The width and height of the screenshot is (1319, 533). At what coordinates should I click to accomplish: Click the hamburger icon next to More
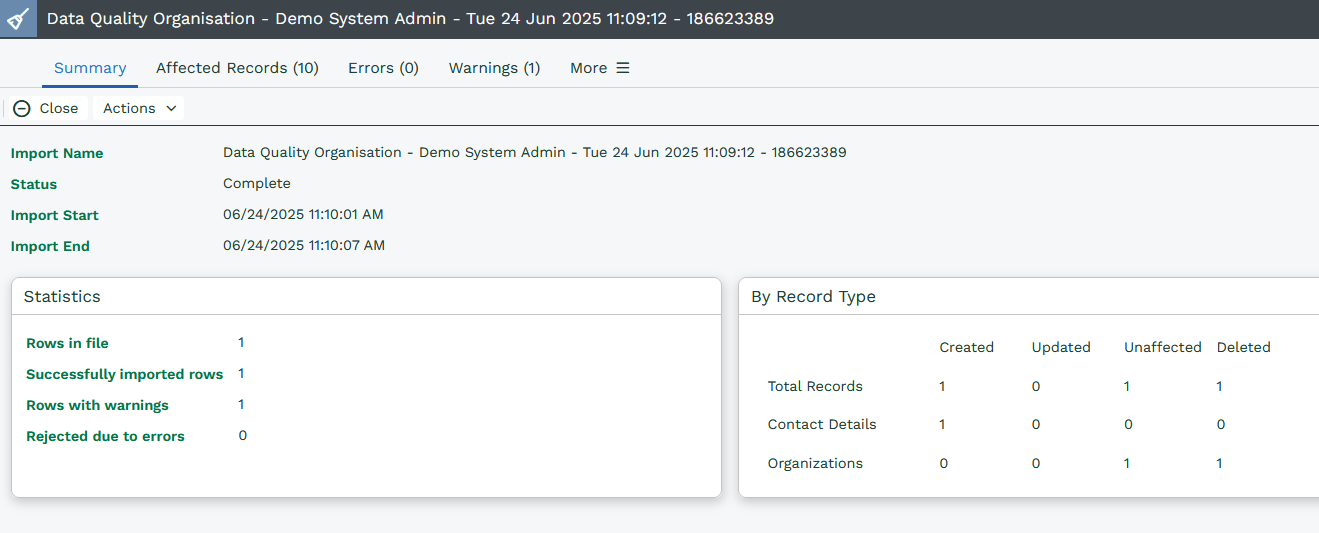tap(622, 68)
